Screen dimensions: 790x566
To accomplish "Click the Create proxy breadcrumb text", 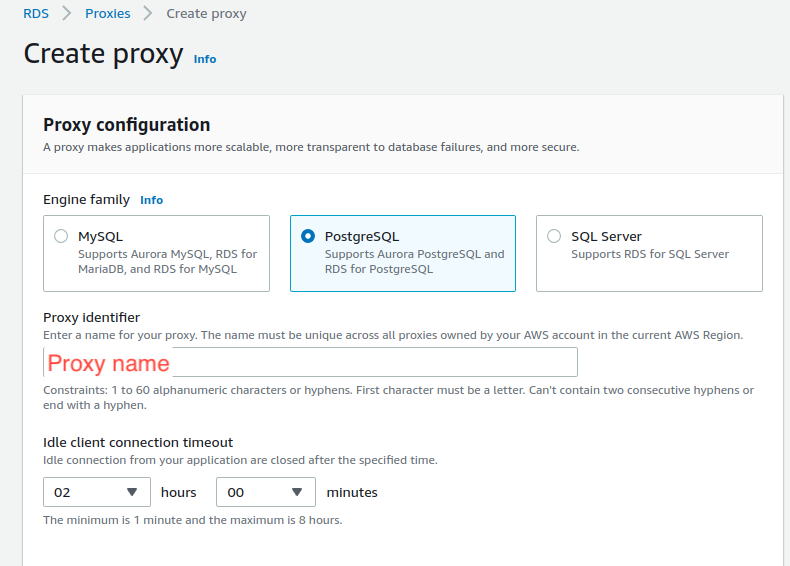I will [206, 14].
